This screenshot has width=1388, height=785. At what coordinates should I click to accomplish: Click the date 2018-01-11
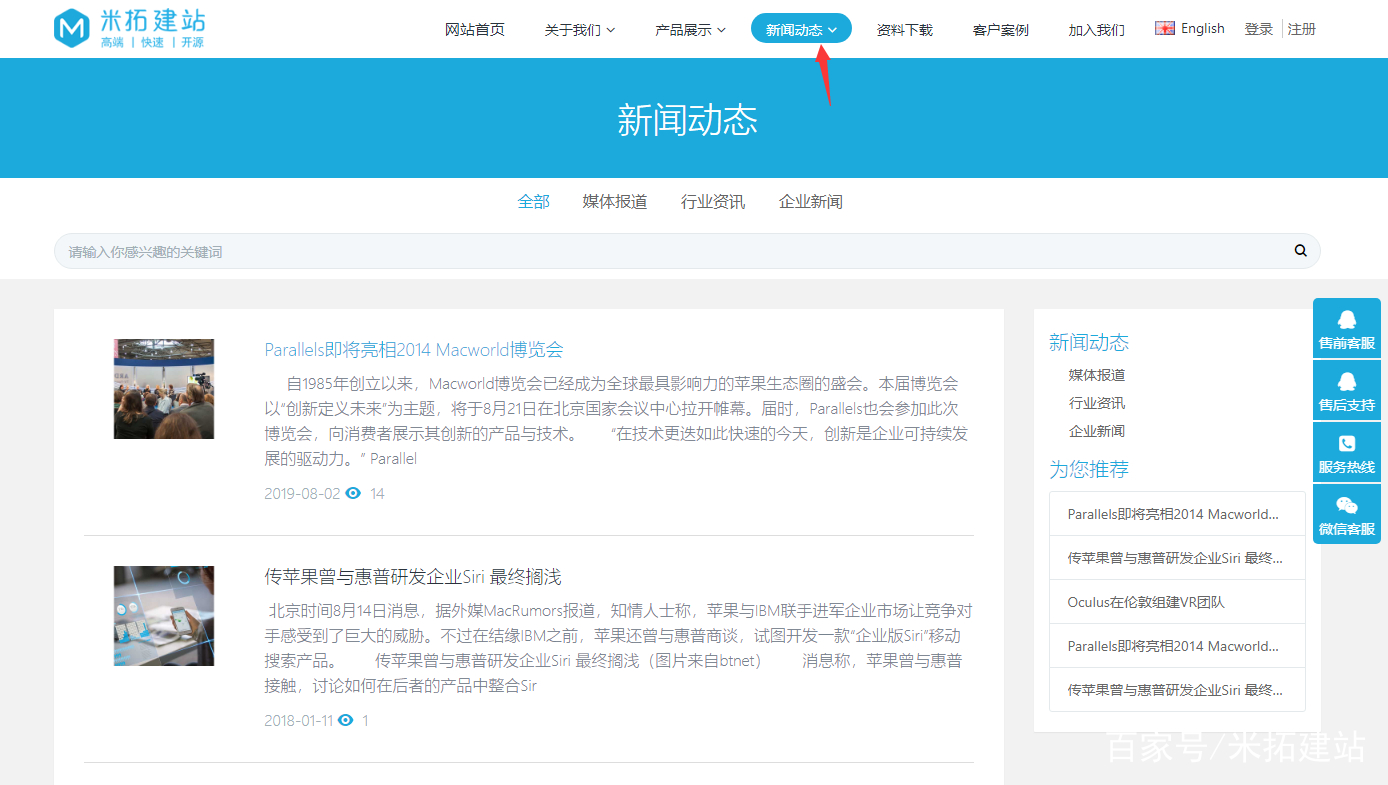tap(299, 721)
